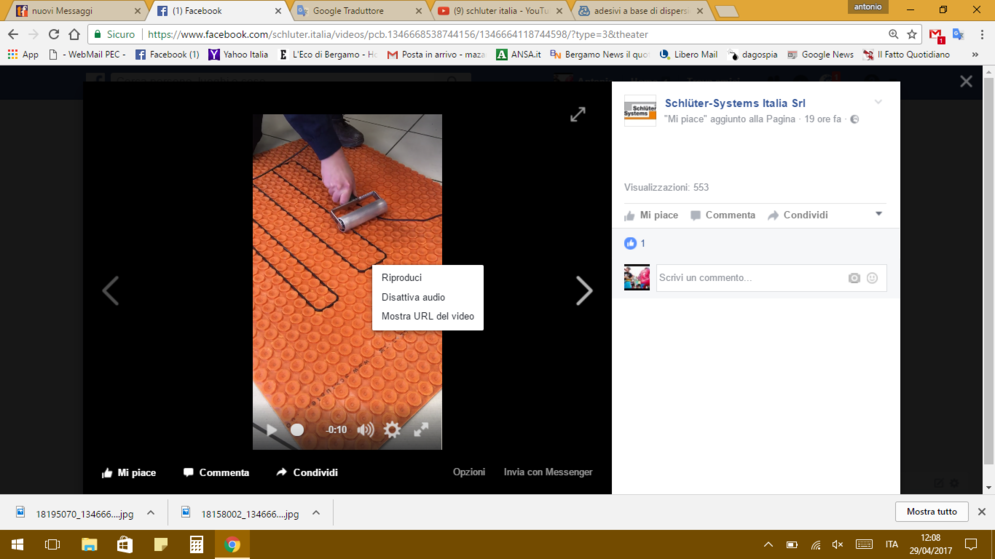Open the ANSA.it bookmark

click(519, 55)
